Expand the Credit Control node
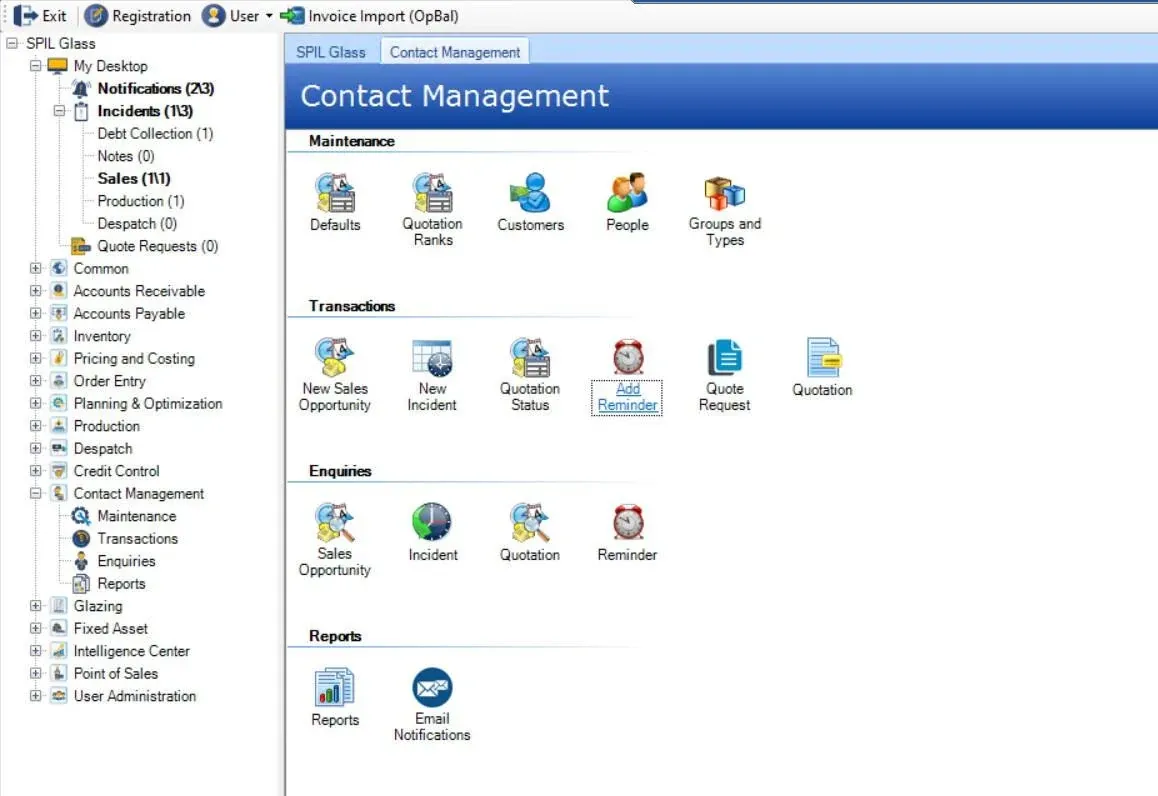The width and height of the screenshot is (1158, 796). 35,471
